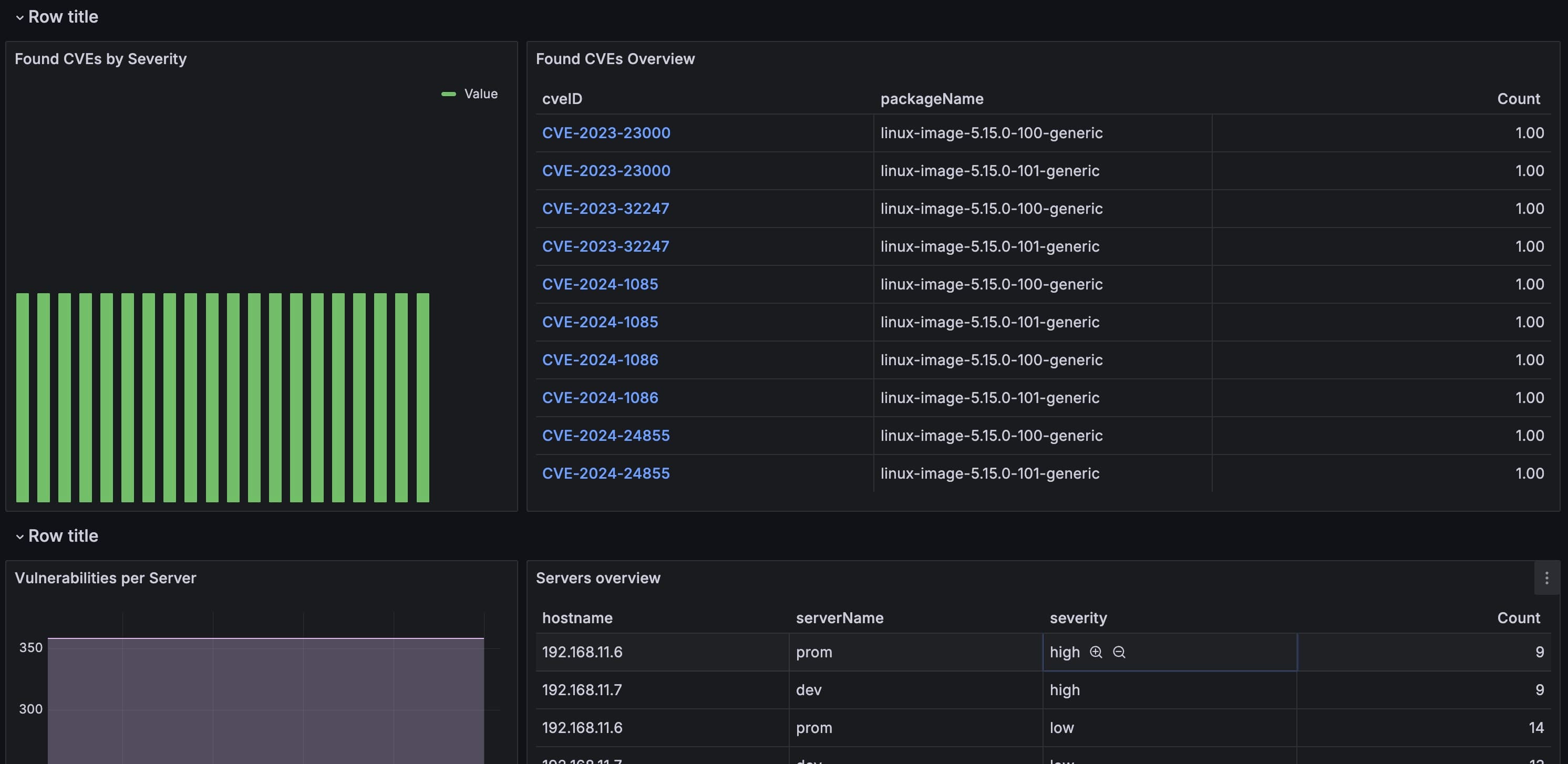The width and height of the screenshot is (1568, 764).
Task: Sort by severity column header
Action: (1078, 618)
